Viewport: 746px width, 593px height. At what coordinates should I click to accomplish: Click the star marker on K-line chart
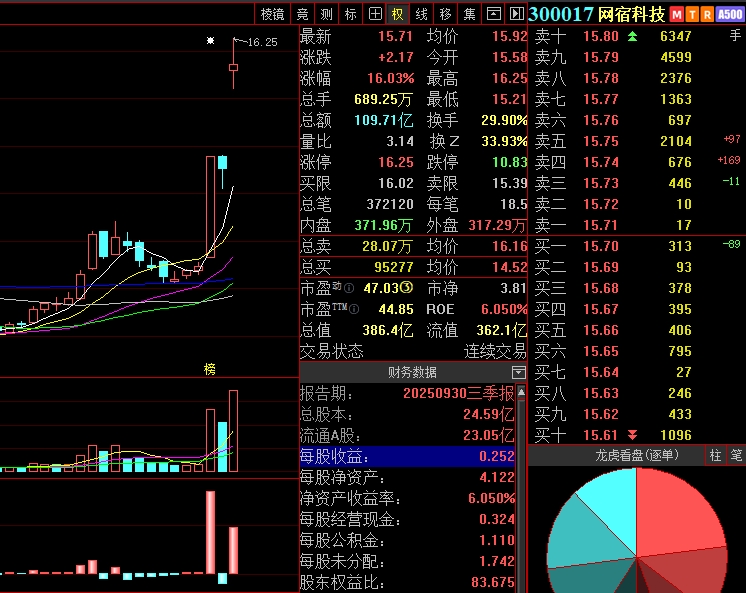210,40
